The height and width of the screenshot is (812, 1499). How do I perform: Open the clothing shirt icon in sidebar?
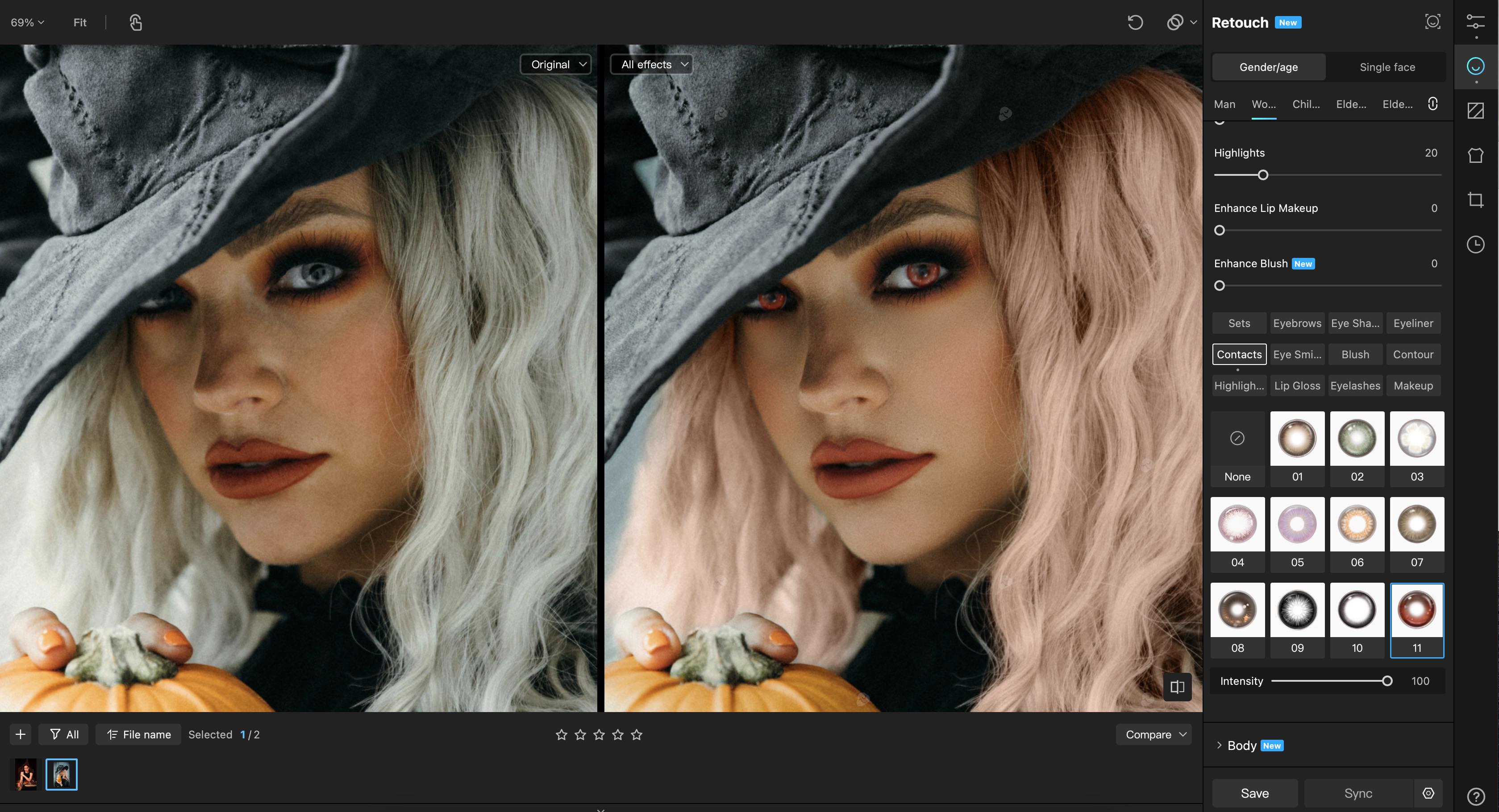tap(1475, 155)
